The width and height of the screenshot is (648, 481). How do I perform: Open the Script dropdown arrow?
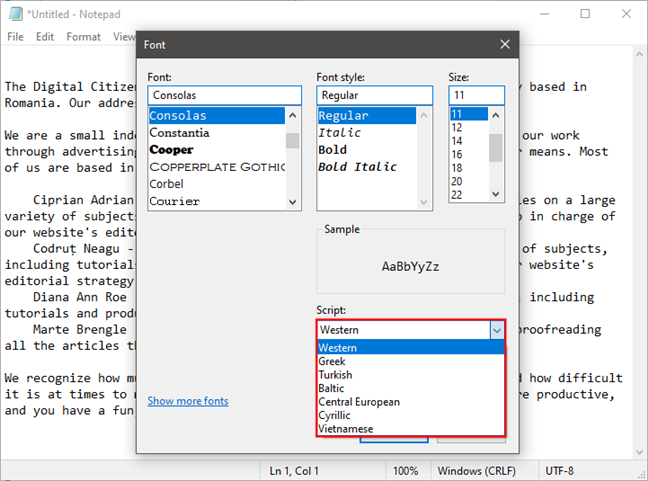point(496,329)
